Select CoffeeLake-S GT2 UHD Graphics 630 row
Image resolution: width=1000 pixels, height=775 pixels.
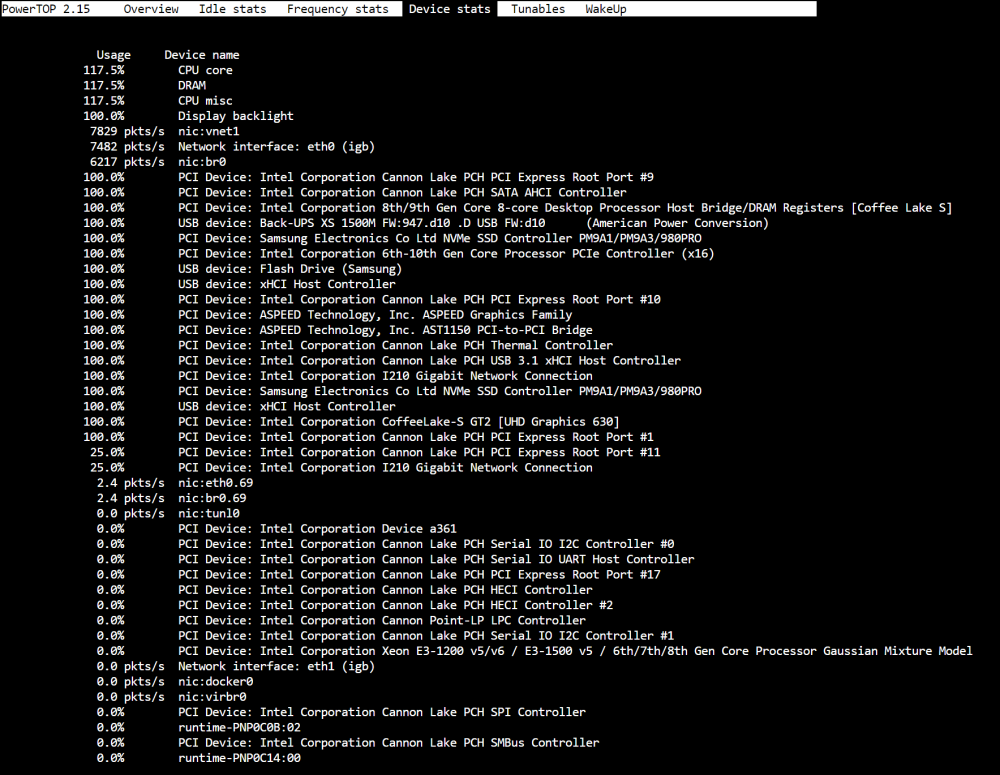point(351,422)
